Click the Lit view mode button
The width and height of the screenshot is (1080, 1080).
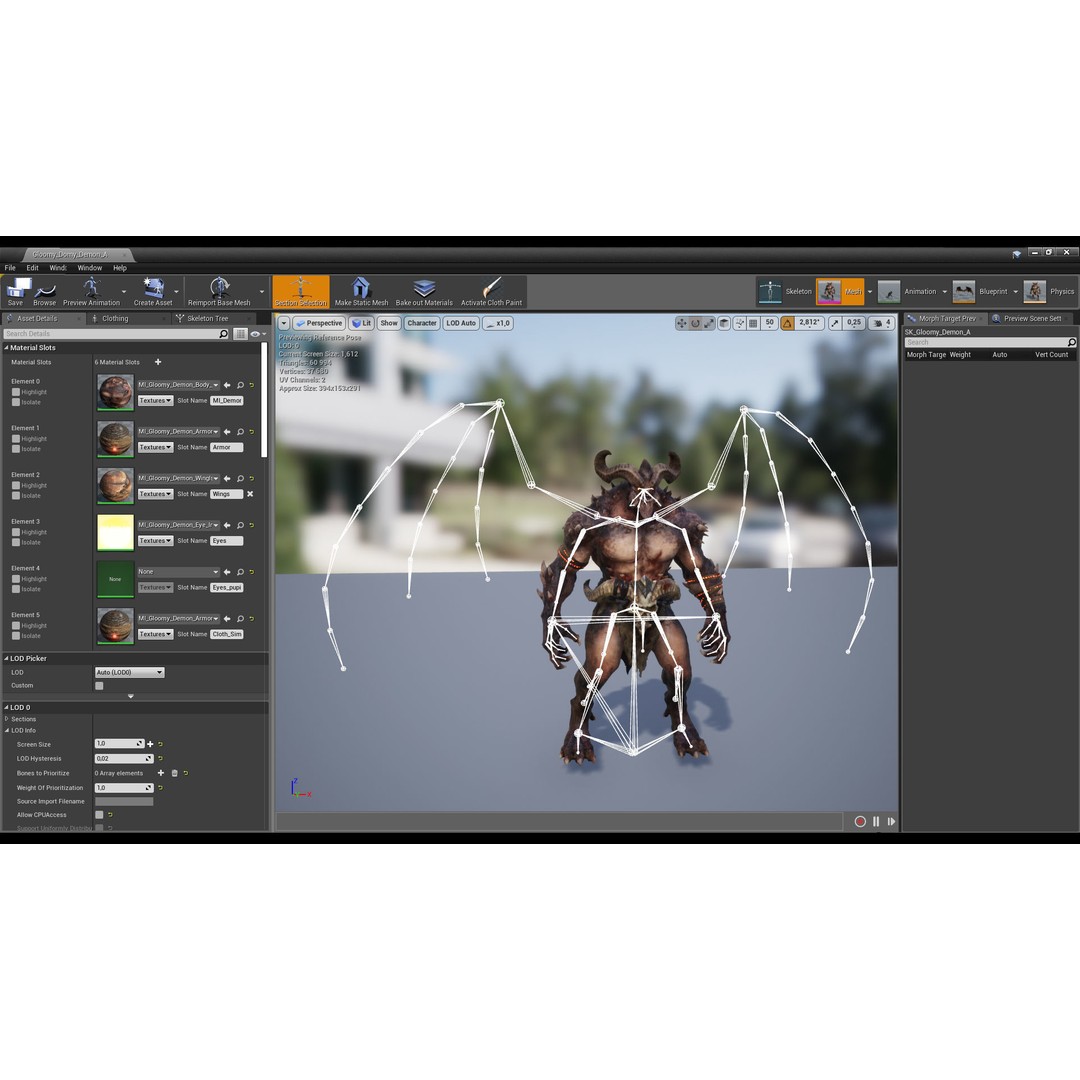[361, 323]
